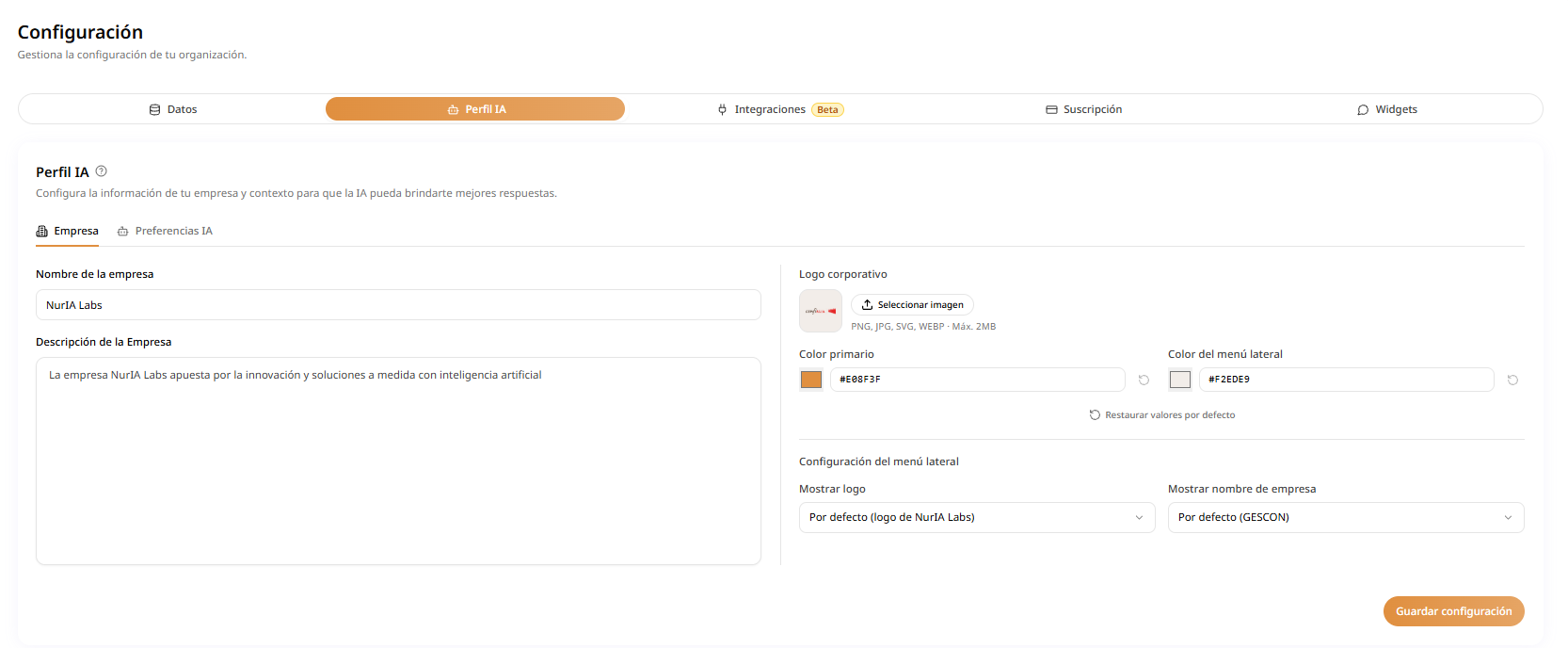
Task: Reset the primary color with its restore icon
Action: click(x=1144, y=380)
